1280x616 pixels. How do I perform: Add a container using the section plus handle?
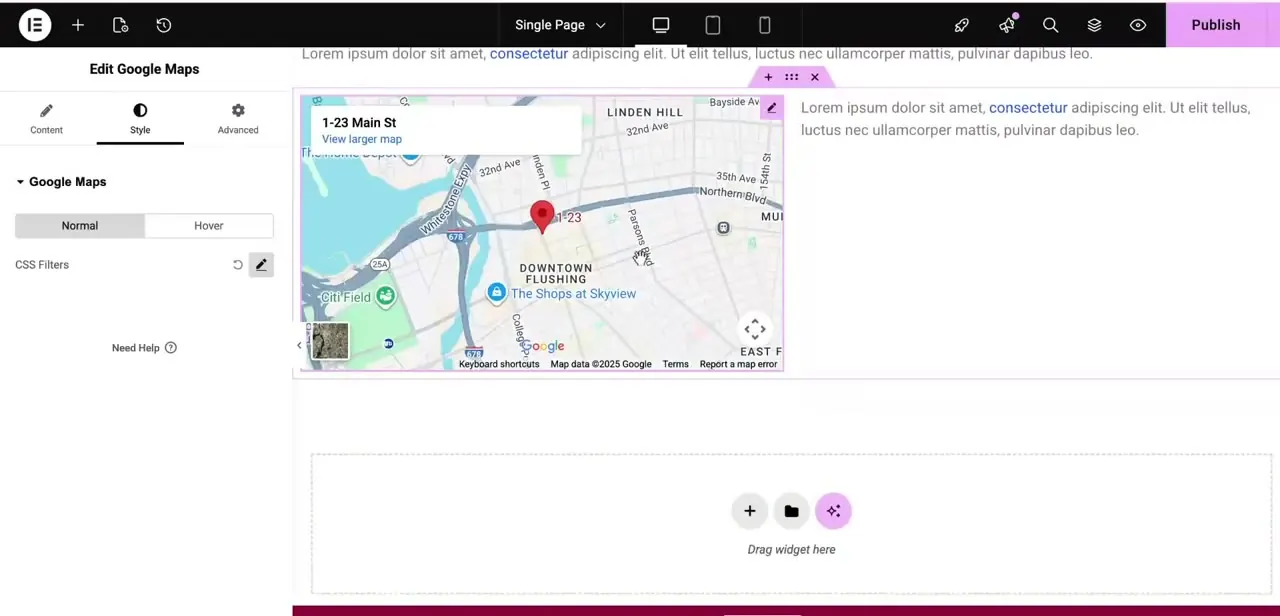pyautogui.click(x=768, y=77)
